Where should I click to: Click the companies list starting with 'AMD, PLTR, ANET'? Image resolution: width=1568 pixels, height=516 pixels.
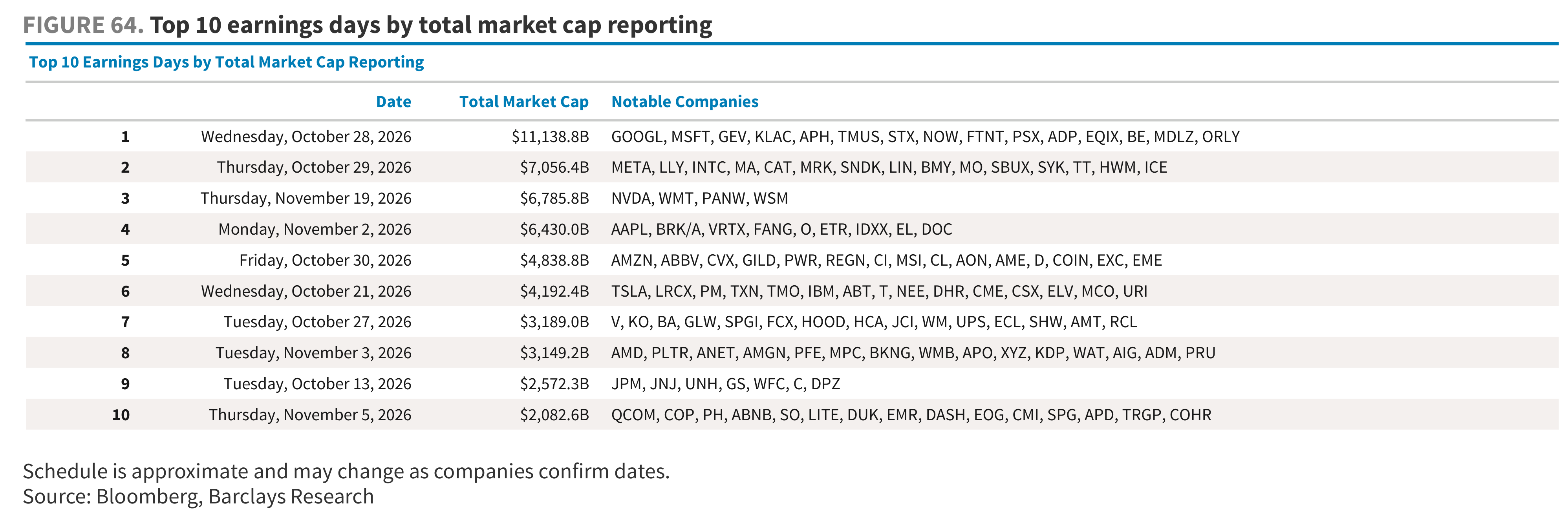(913, 353)
